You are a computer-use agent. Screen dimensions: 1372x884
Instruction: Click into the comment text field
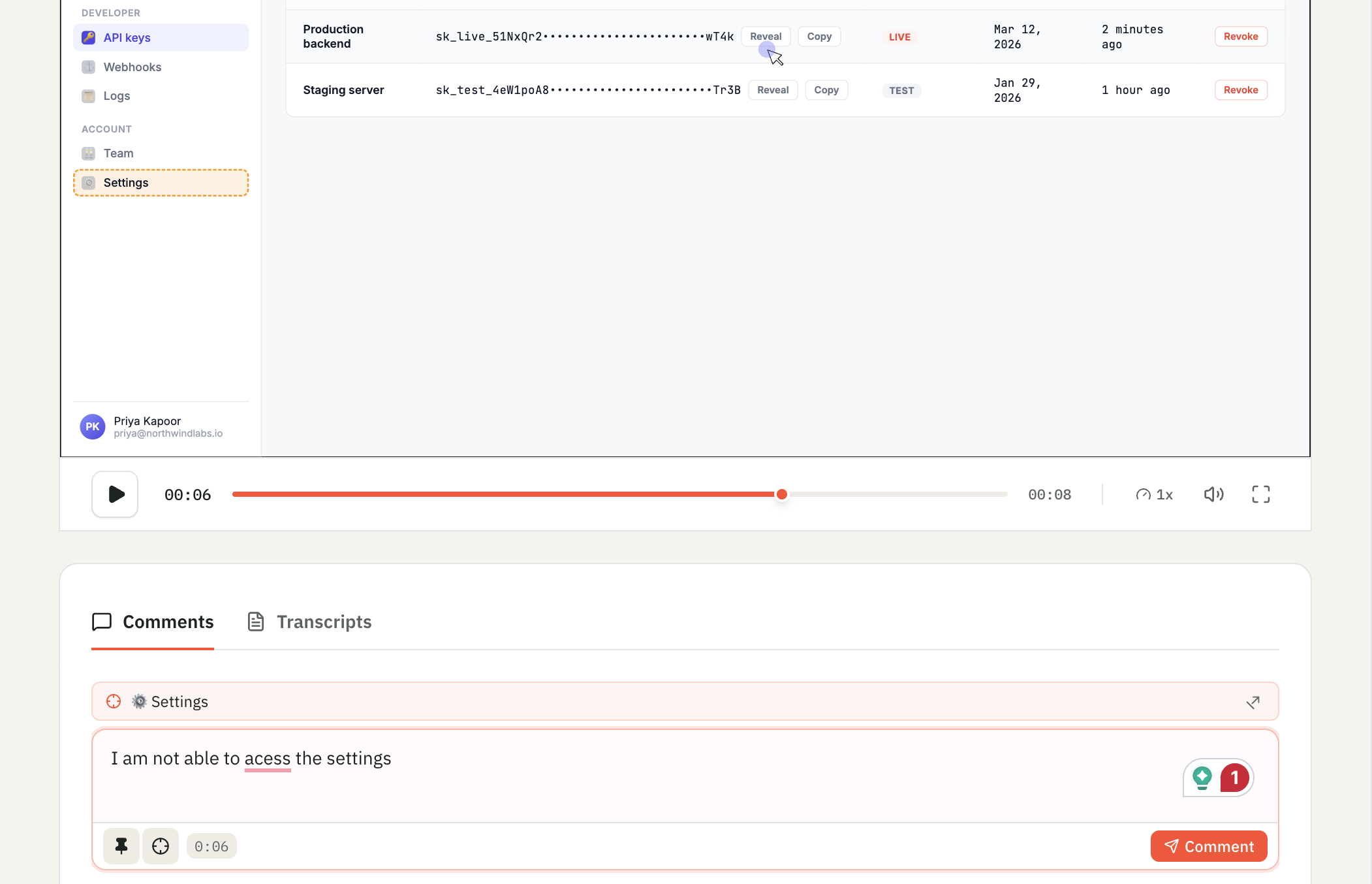[685, 776]
